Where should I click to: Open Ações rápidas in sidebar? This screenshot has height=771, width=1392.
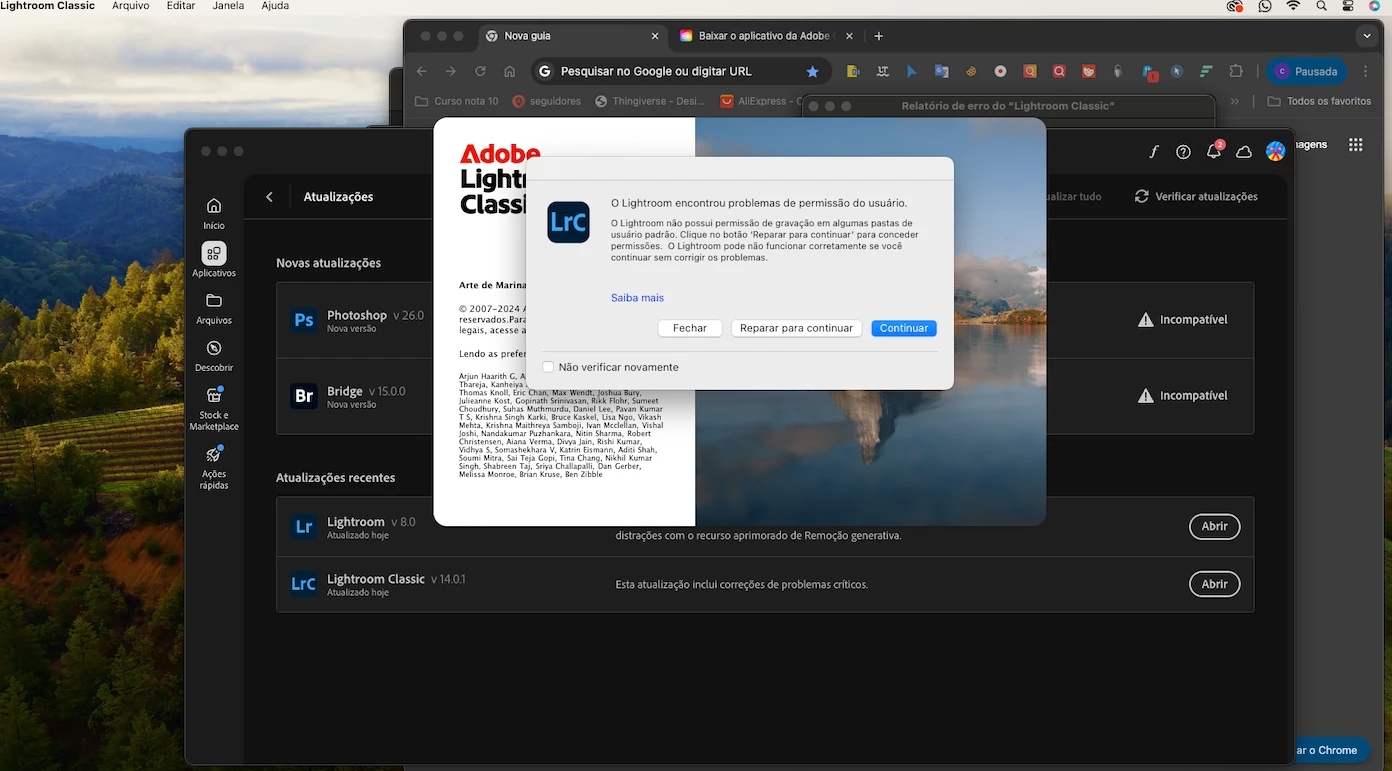214,467
